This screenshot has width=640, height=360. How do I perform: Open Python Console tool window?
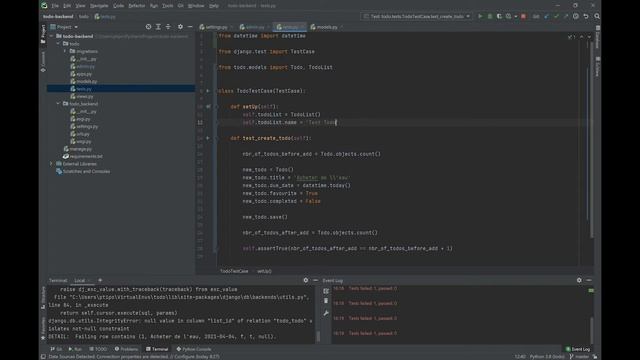pos(194,349)
